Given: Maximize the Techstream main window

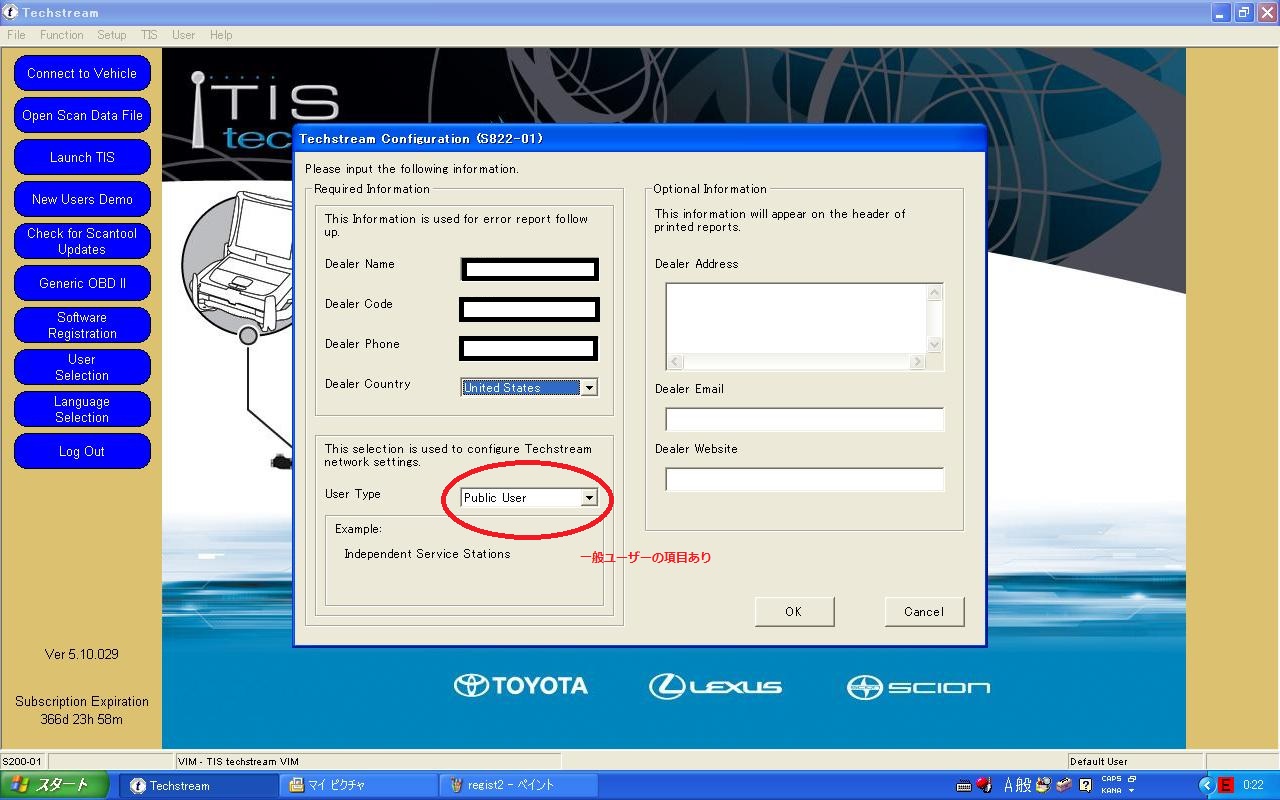Looking at the screenshot, I should coord(1243,13).
